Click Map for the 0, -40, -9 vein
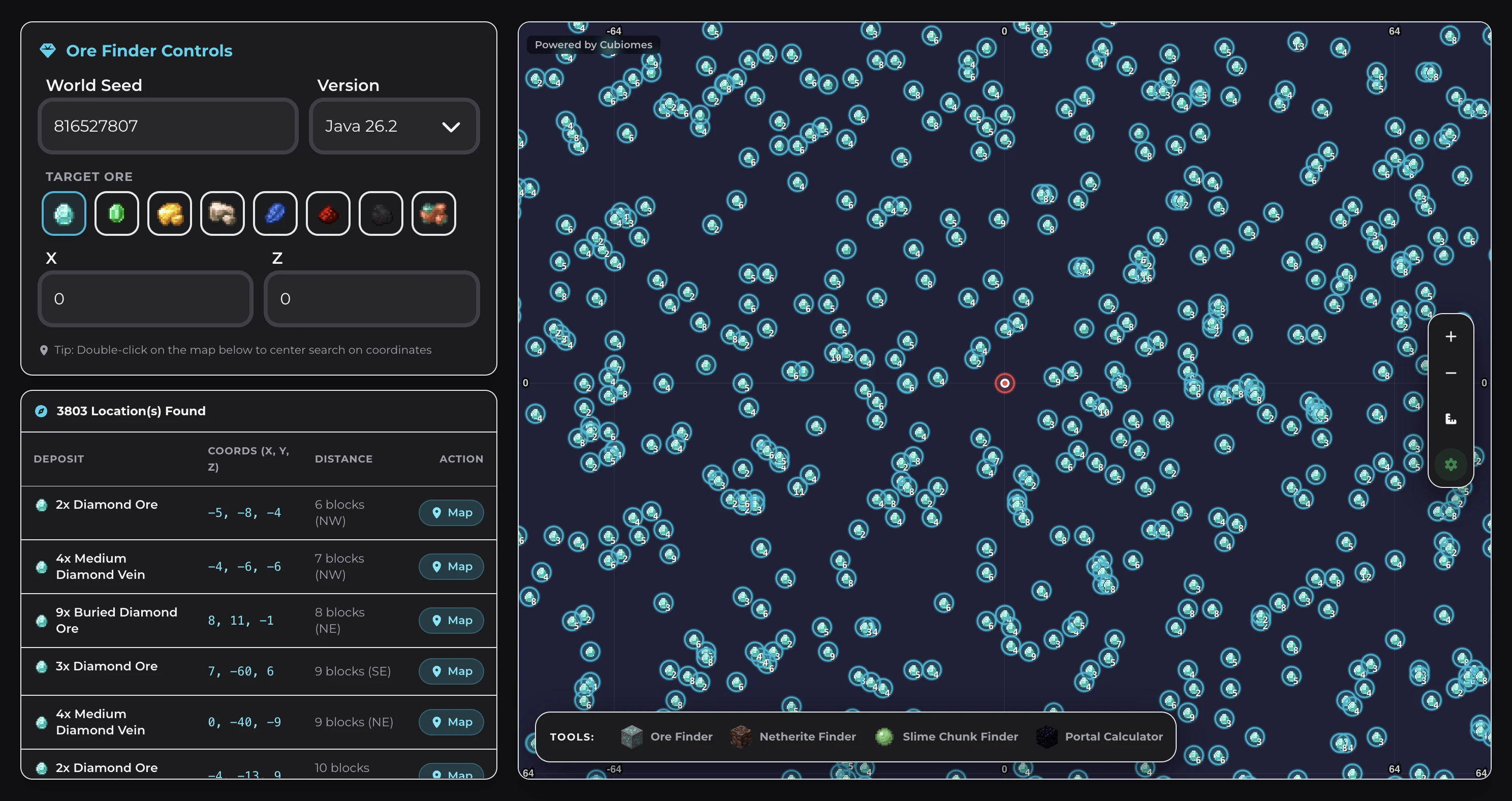Viewport: 1512px width, 801px height. pos(451,722)
